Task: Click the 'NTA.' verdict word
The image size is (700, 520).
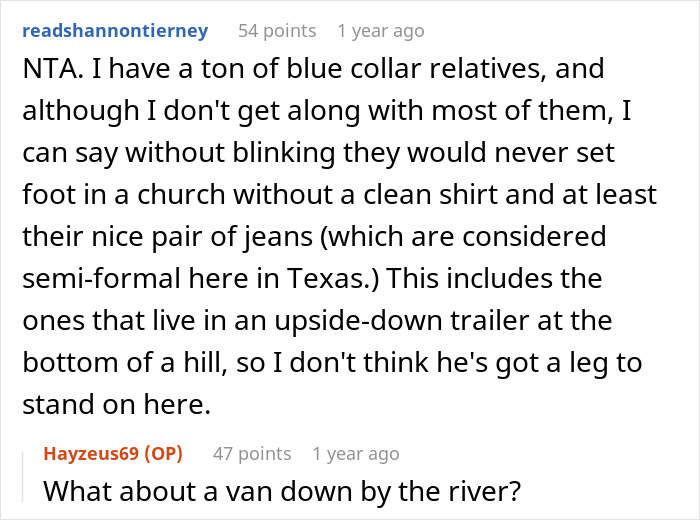Action: click(47, 71)
